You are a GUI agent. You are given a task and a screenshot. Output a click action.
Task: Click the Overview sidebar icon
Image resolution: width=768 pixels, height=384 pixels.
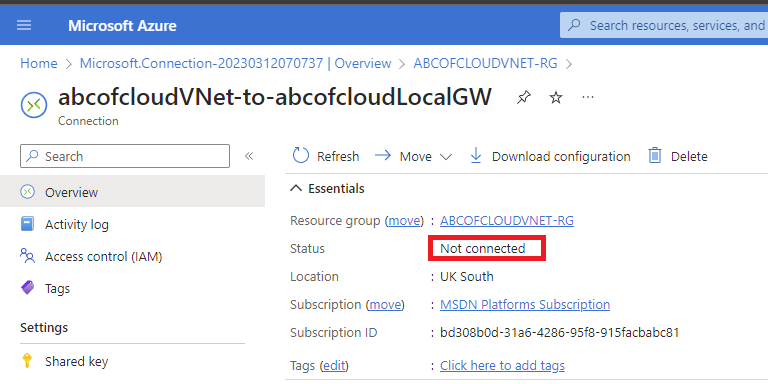[27, 192]
